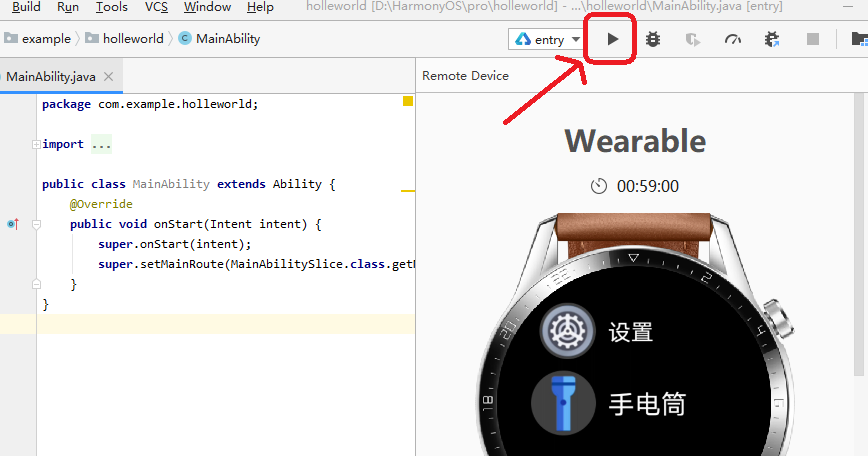Open the Build menu
This screenshot has width=868, height=456.
tap(26, 7)
